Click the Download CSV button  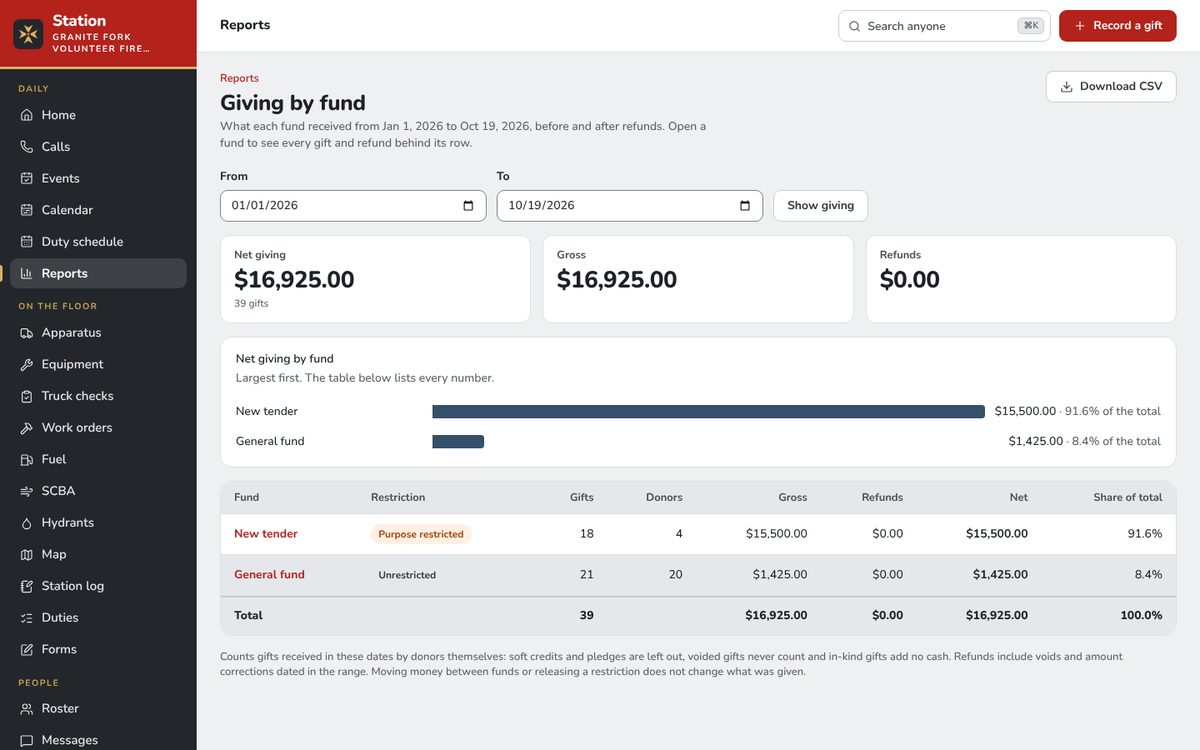tap(1111, 87)
